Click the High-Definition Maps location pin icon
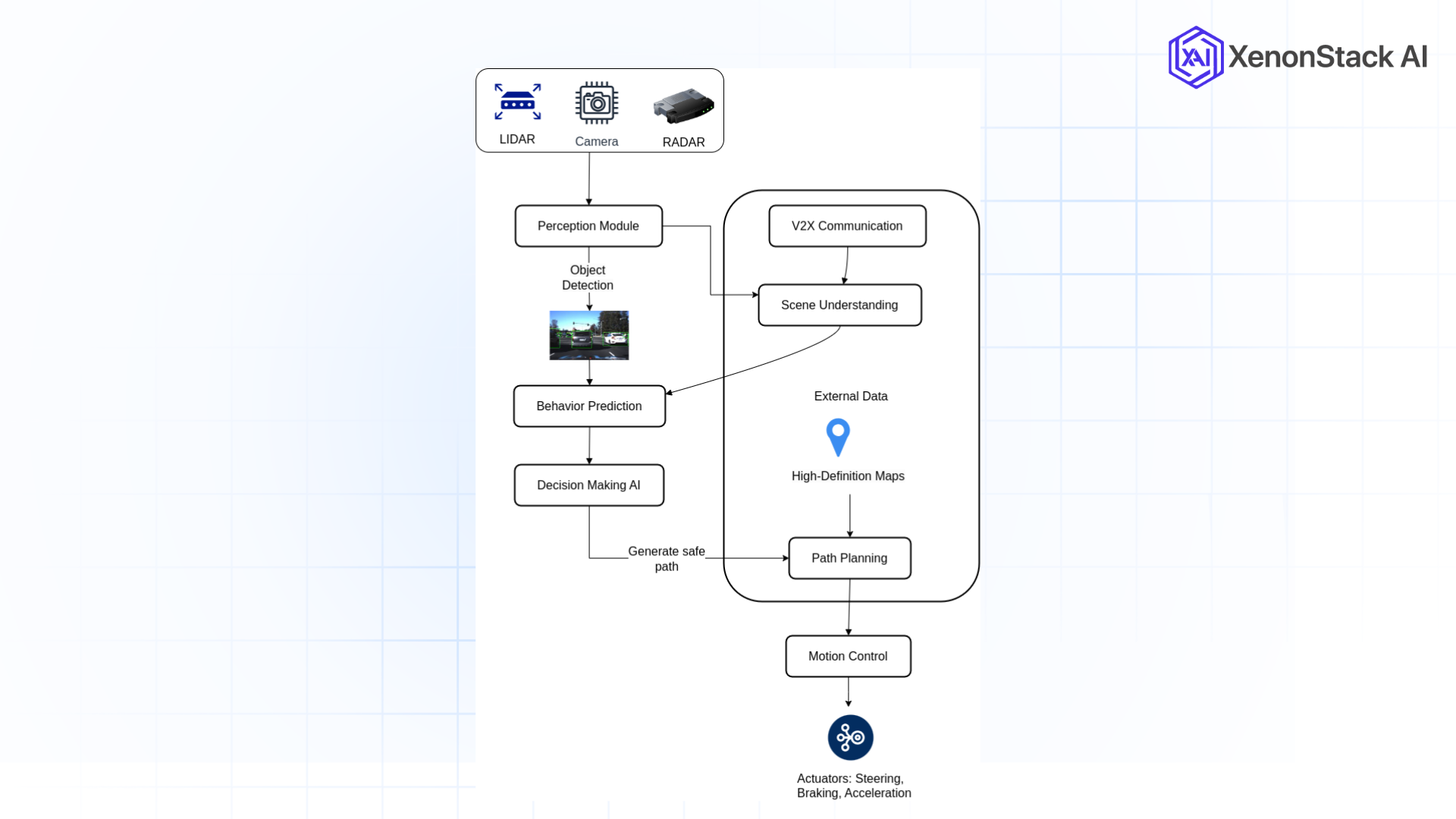Screen dimensions: 1456x819 click(837, 437)
